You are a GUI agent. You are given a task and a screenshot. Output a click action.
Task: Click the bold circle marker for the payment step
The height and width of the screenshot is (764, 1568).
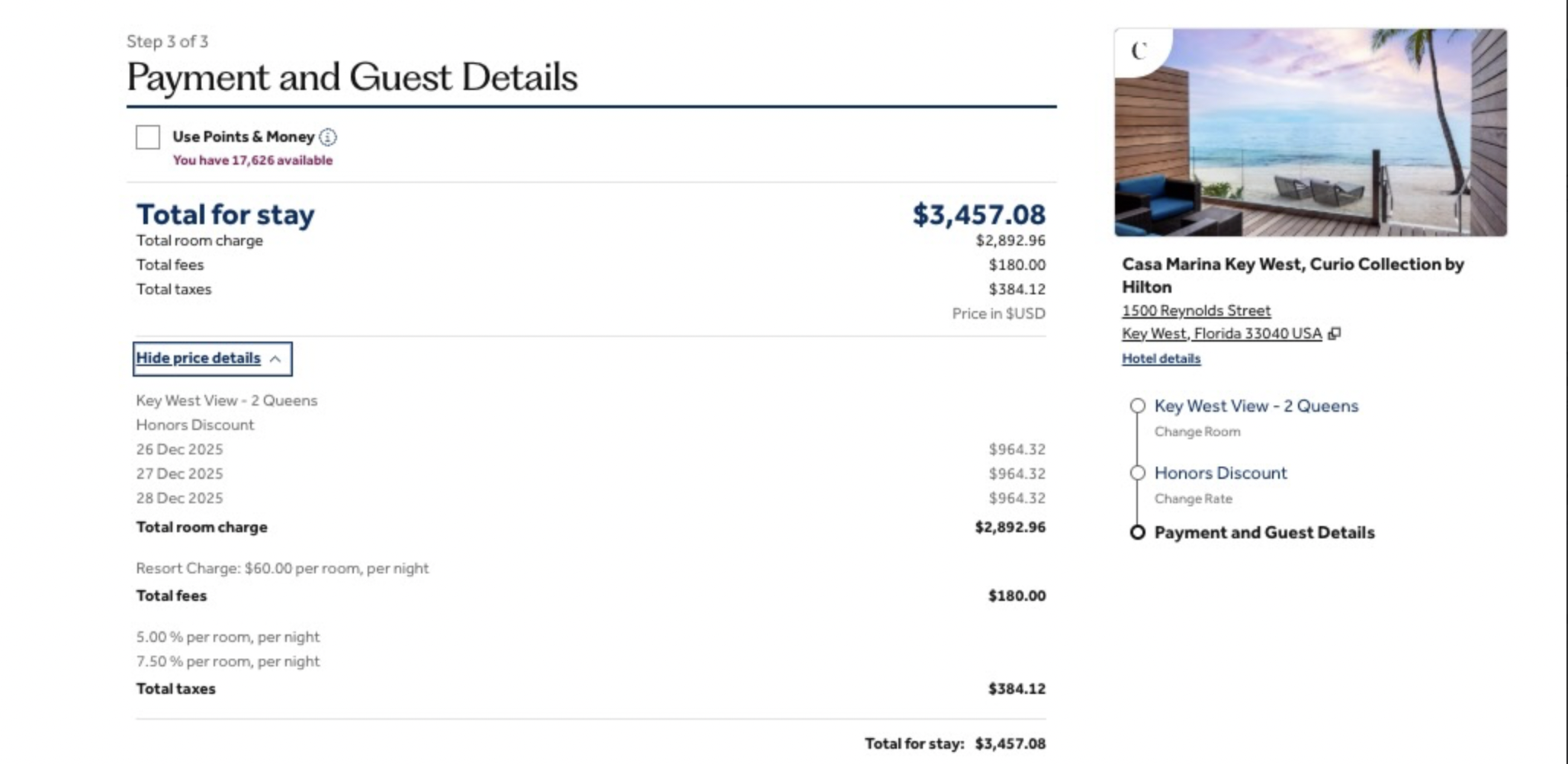[x=1137, y=532]
